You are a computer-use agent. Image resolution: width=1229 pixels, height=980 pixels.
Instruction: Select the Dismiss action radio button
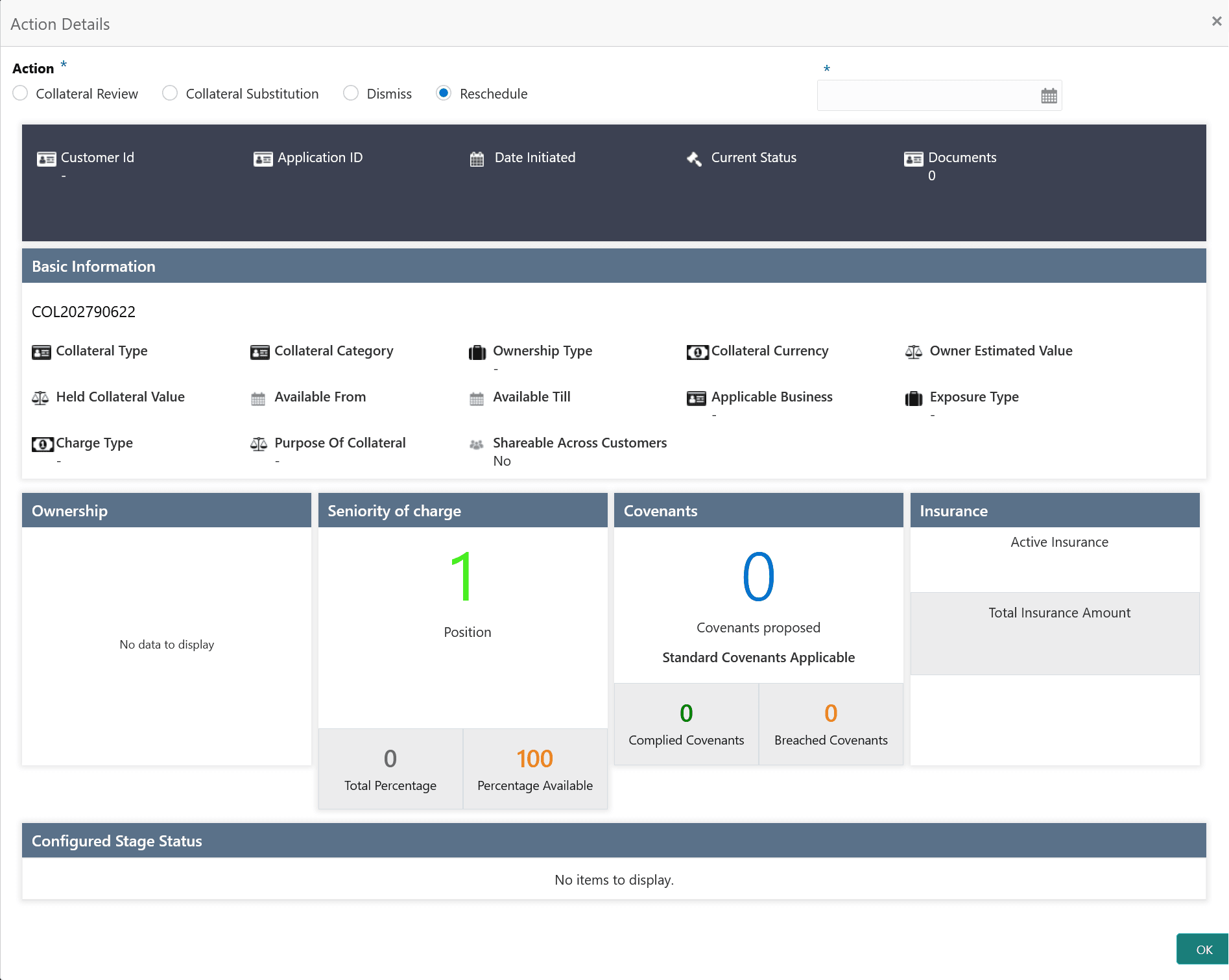351,93
